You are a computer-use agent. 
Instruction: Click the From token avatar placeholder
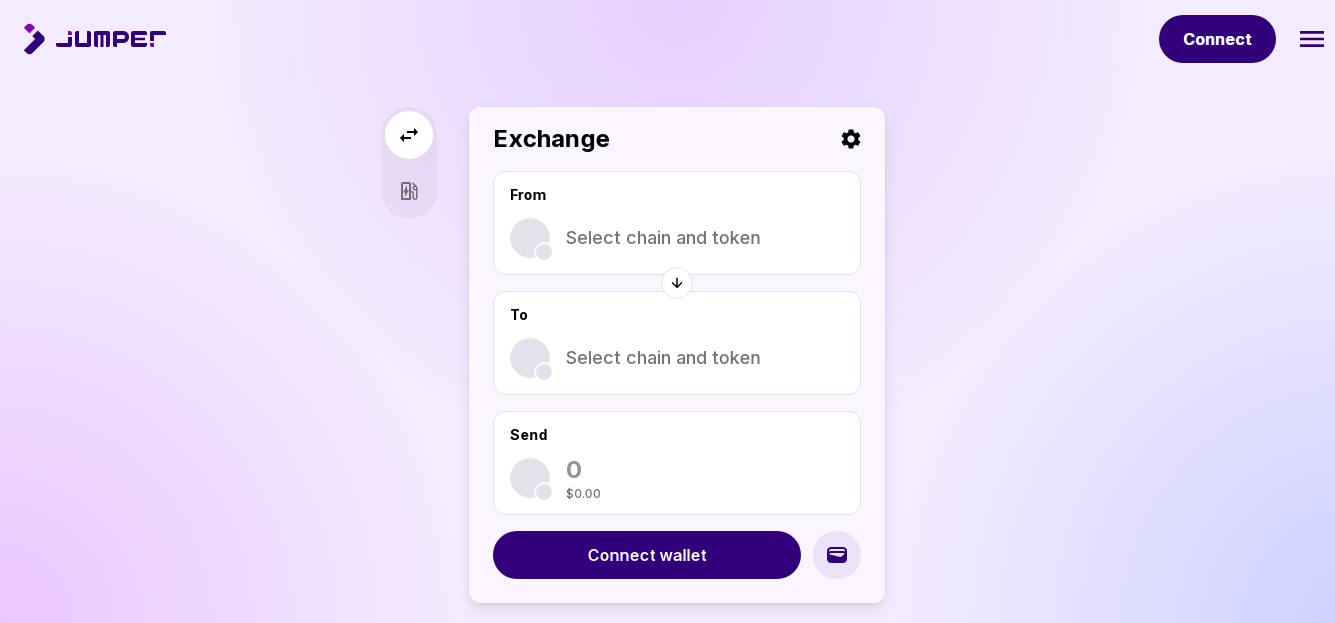click(x=530, y=238)
